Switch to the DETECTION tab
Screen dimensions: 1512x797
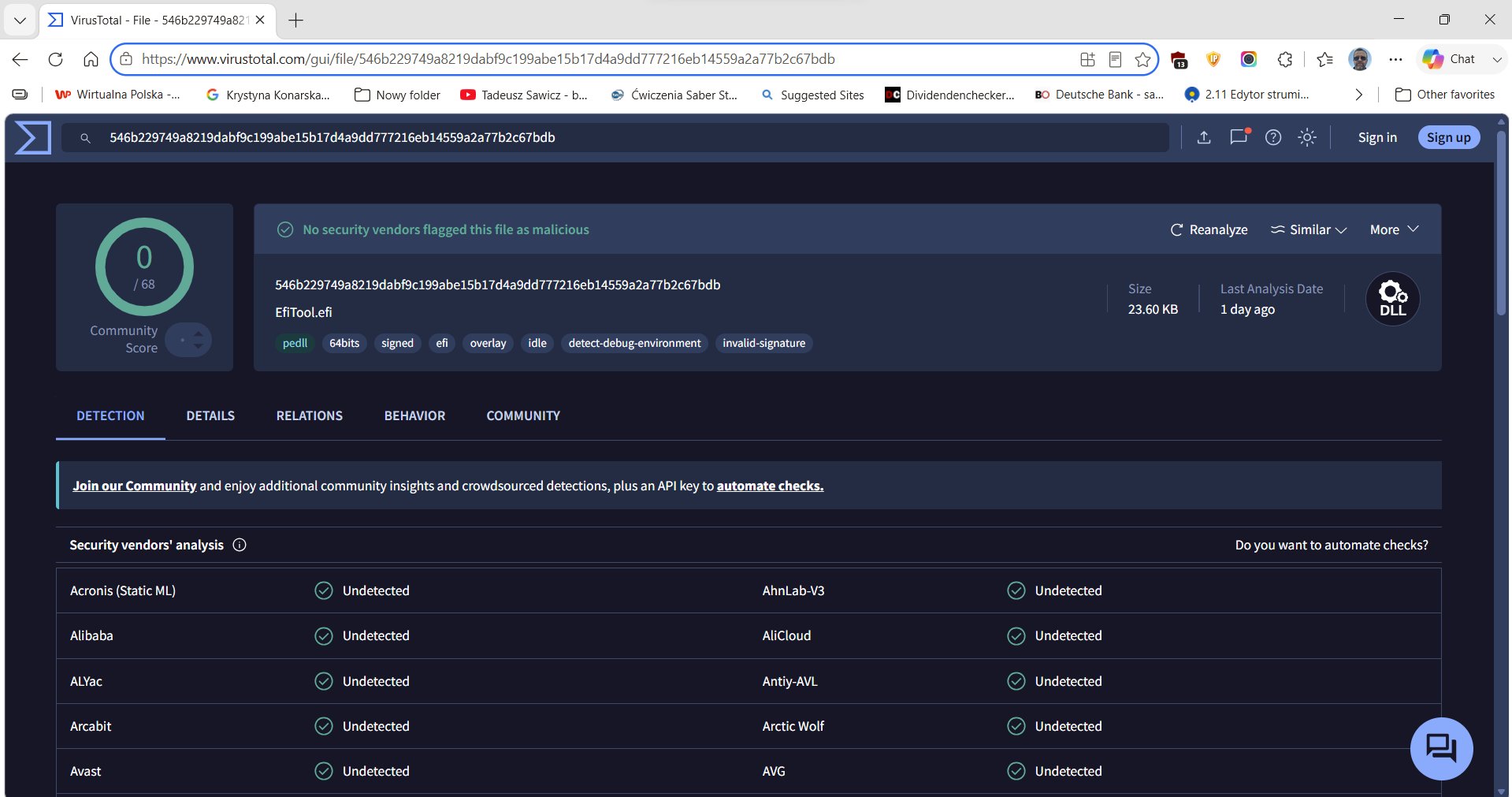pos(110,415)
